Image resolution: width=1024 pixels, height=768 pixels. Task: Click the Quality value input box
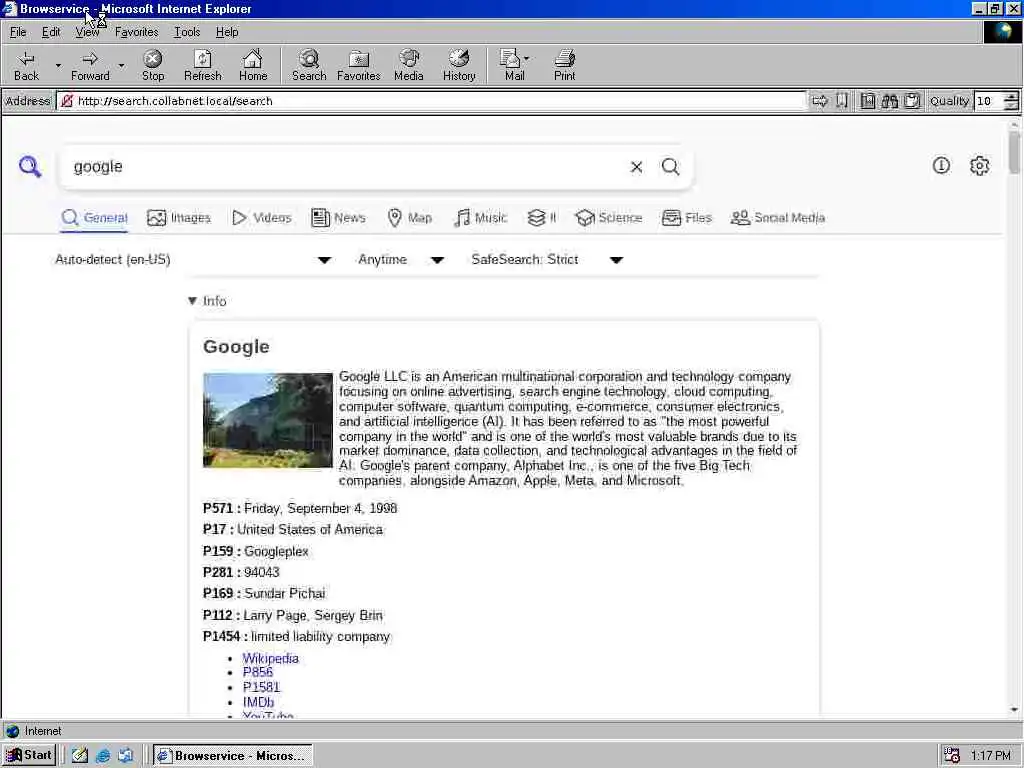click(x=989, y=101)
